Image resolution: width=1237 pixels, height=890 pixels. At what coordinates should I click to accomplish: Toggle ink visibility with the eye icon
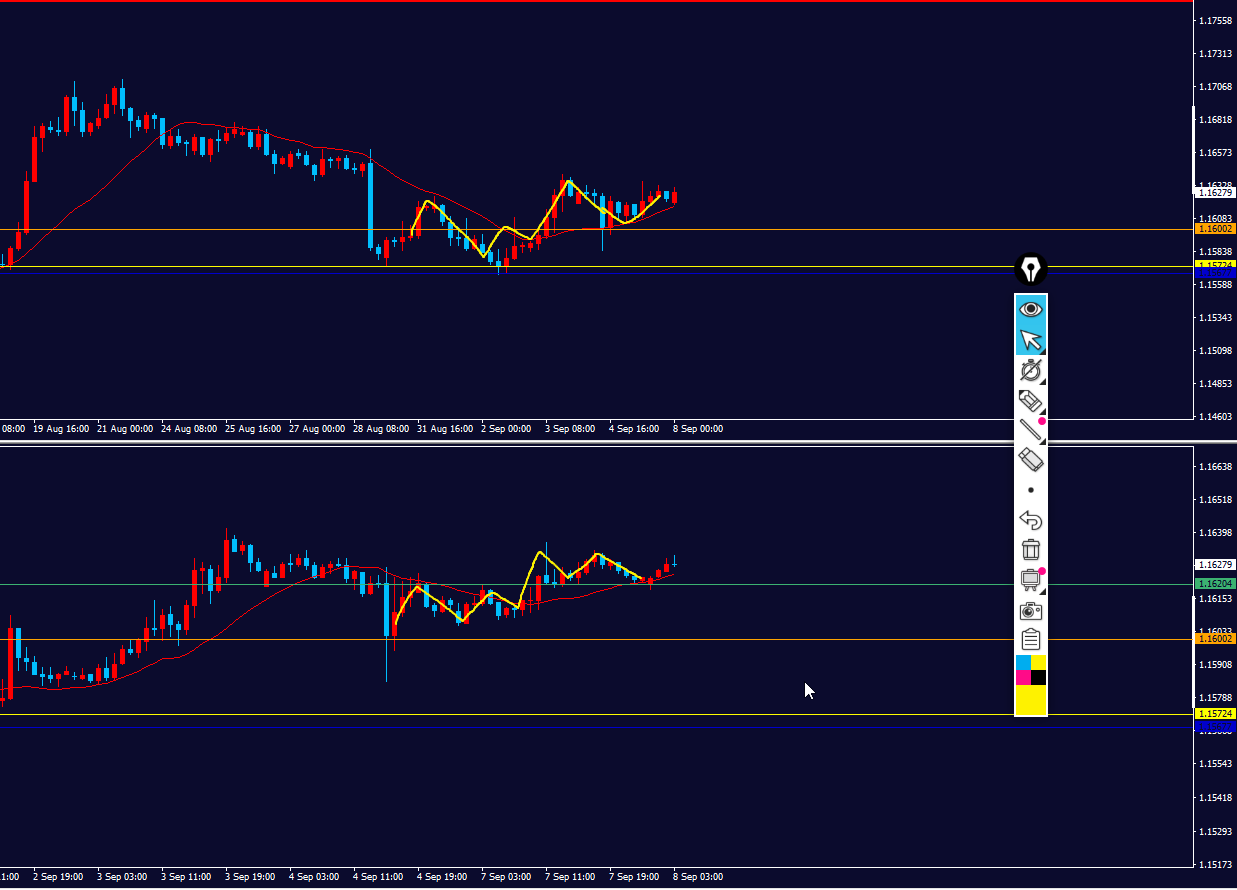point(1031,310)
